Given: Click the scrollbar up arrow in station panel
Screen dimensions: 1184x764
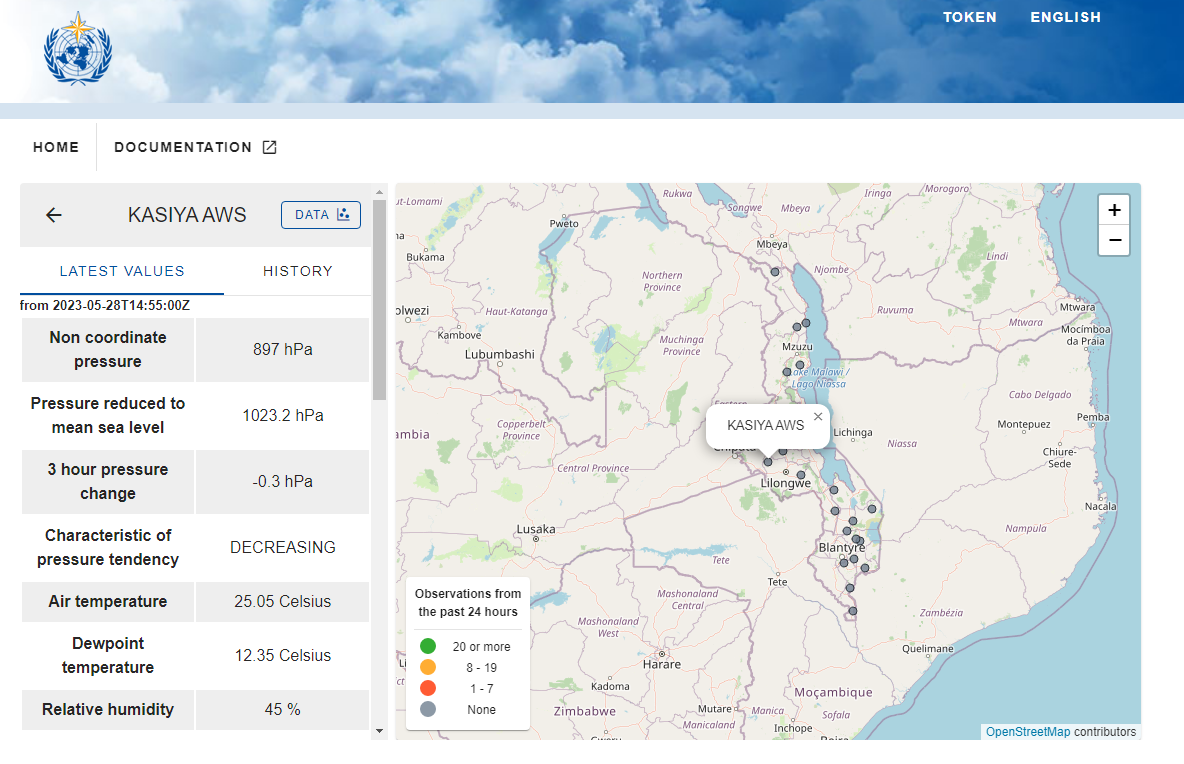Looking at the screenshot, I should click(x=379, y=192).
